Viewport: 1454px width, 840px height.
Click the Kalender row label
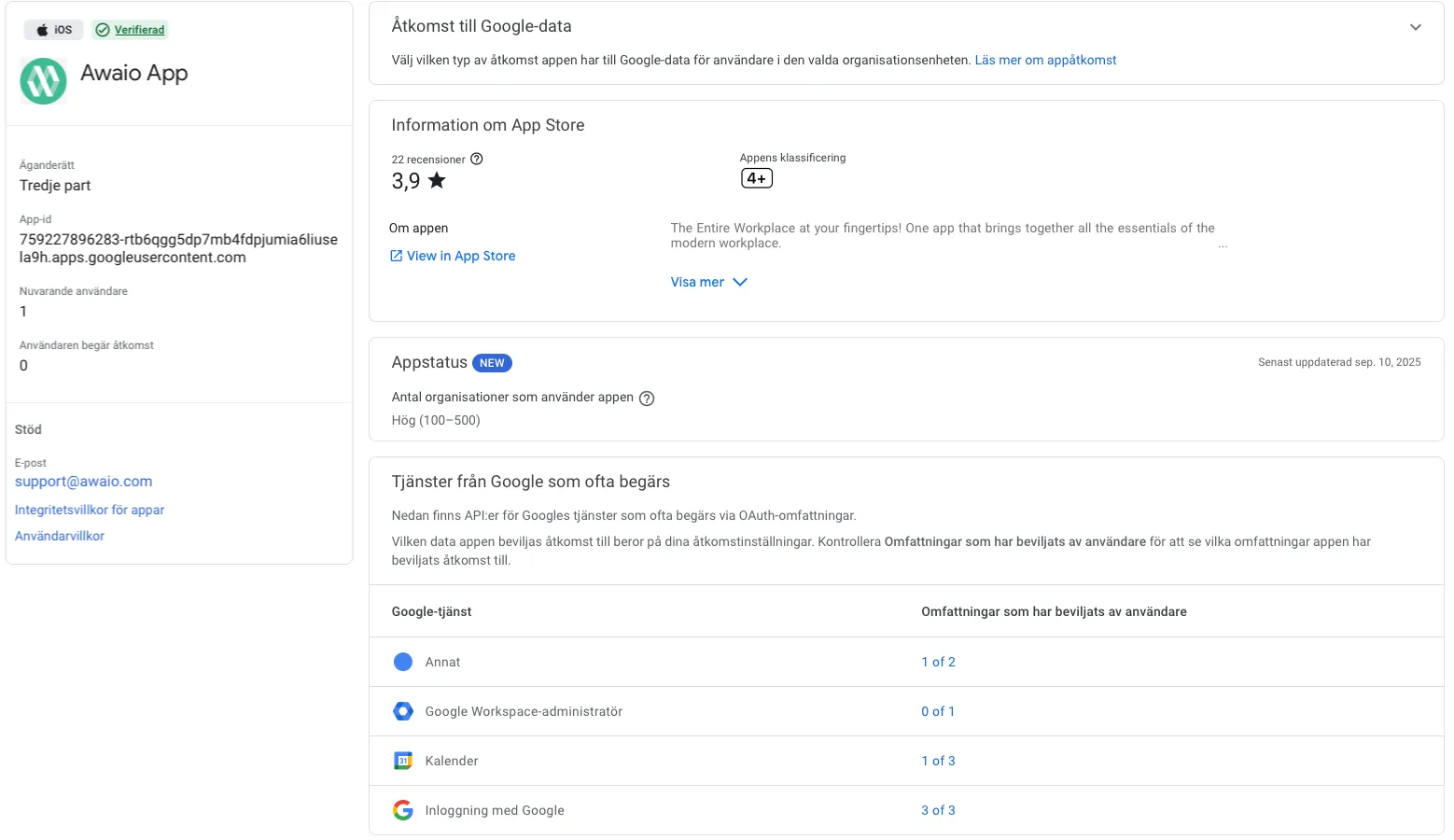[x=452, y=761]
